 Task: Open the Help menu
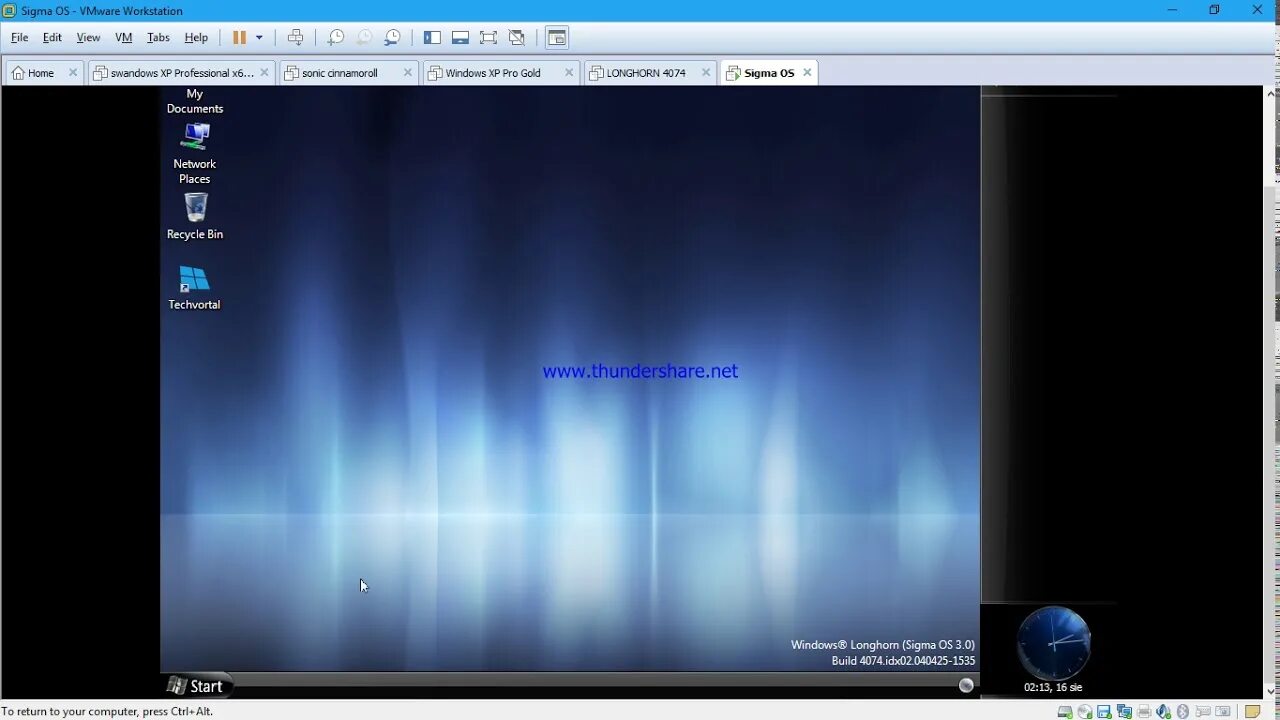coord(196,37)
